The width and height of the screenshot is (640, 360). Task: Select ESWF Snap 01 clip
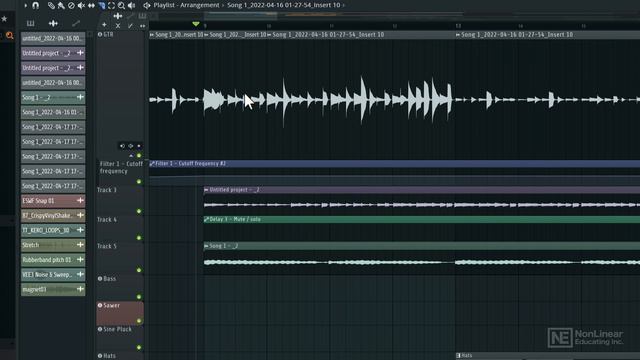[53, 200]
